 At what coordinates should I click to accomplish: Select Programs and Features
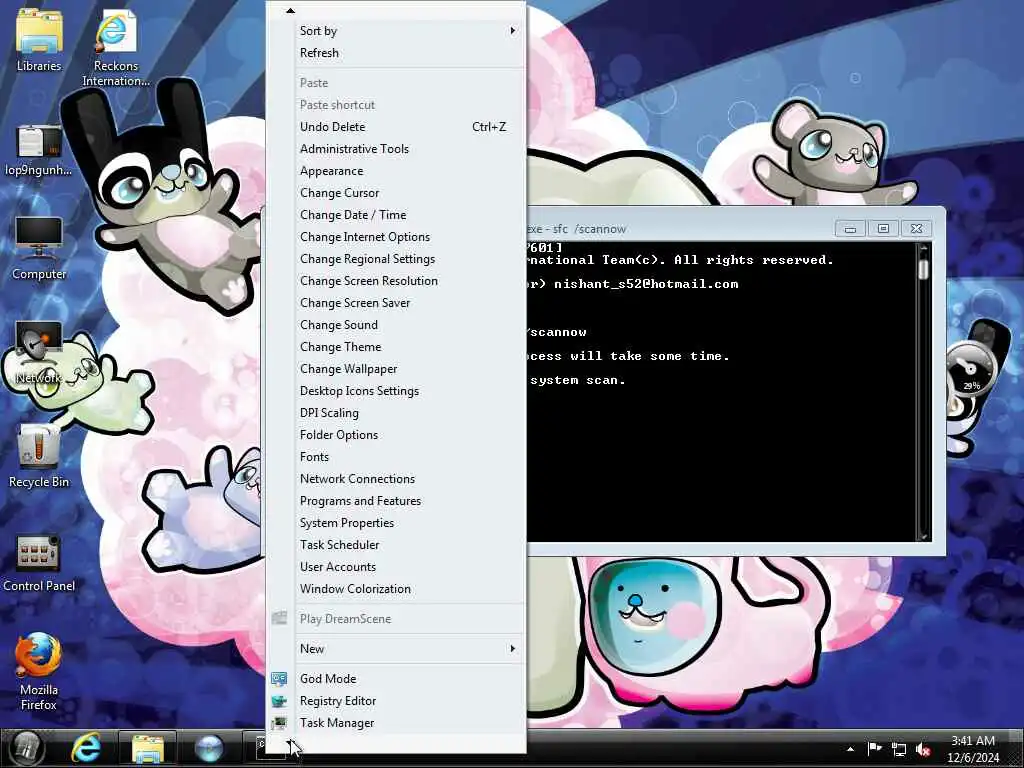tap(396, 501)
